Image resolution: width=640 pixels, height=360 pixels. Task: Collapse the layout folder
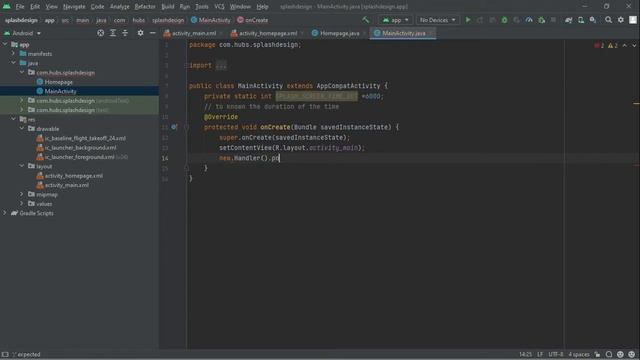(x=22, y=166)
